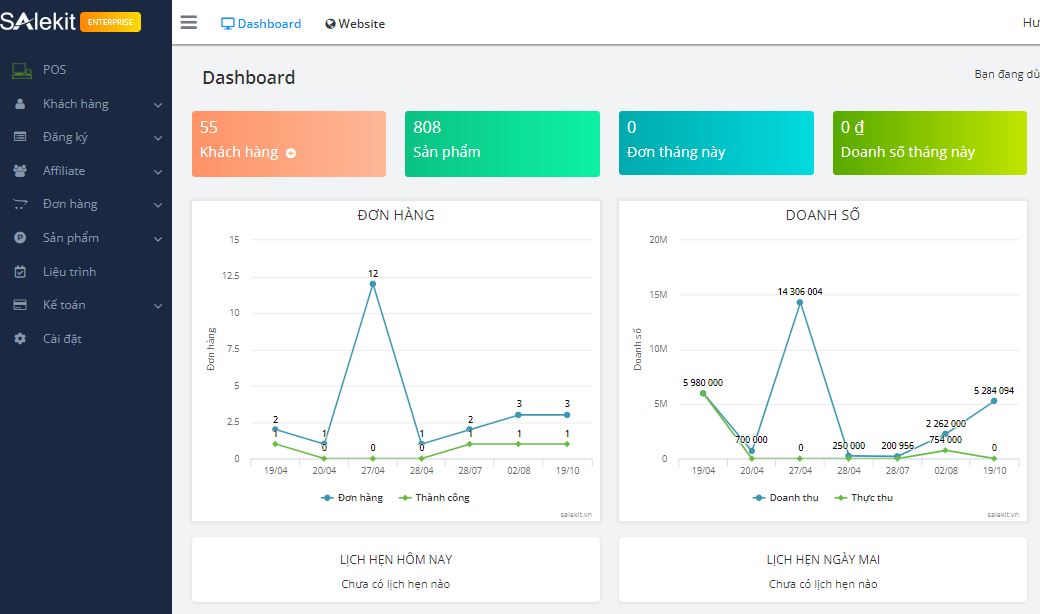1040x614 pixels.
Task: Click the Liệu trình calendar check icon
Action: [20, 272]
